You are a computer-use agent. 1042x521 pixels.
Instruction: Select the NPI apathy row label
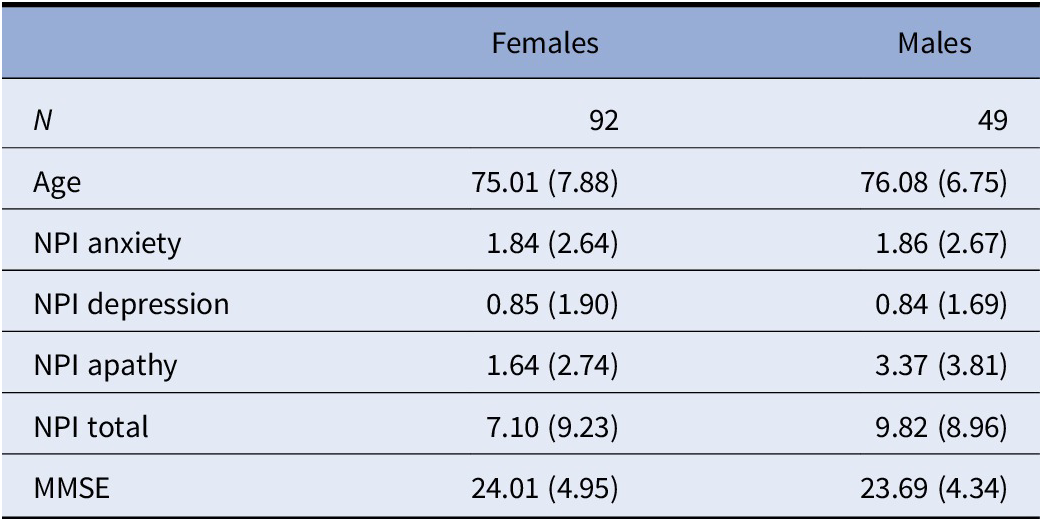click(x=105, y=365)
